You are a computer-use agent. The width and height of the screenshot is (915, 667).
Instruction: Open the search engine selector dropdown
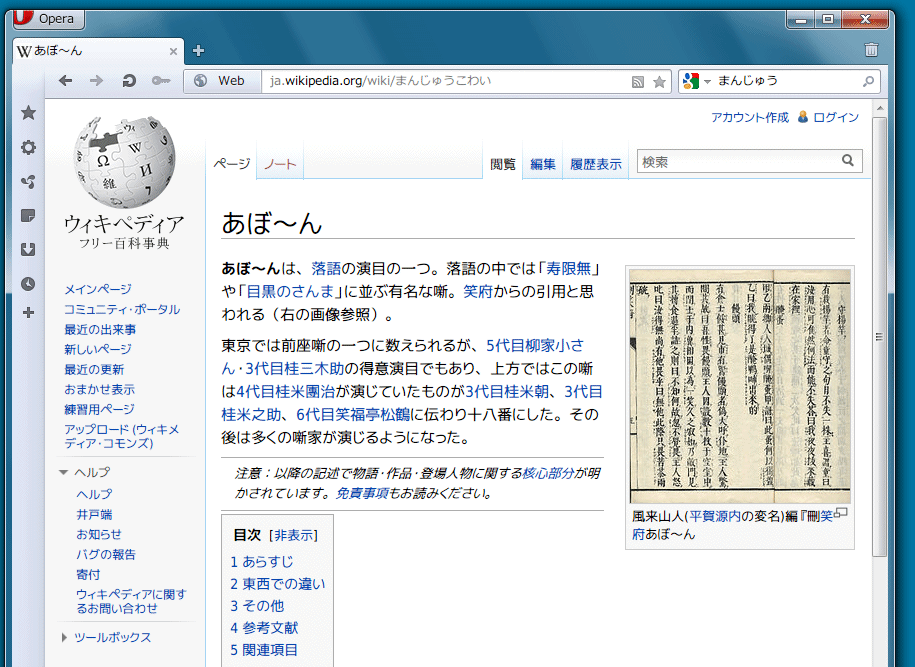697,81
